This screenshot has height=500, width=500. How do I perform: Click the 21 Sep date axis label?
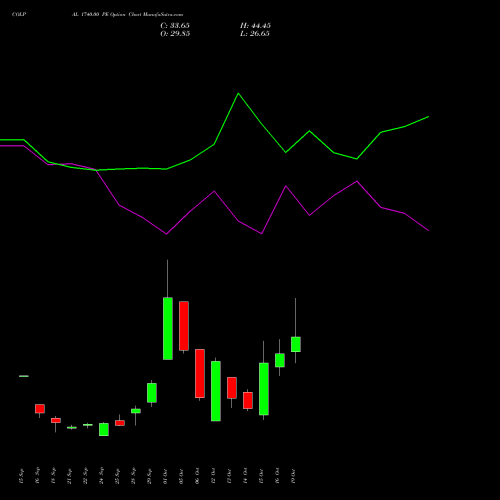(70, 476)
